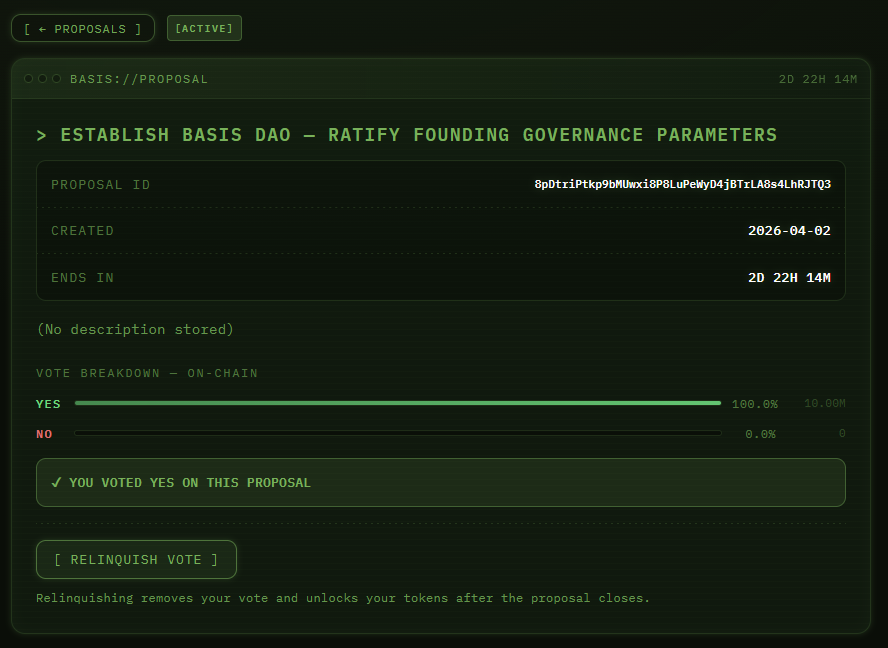Click the PROPOSAL ID label

pyautogui.click(x=101, y=185)
